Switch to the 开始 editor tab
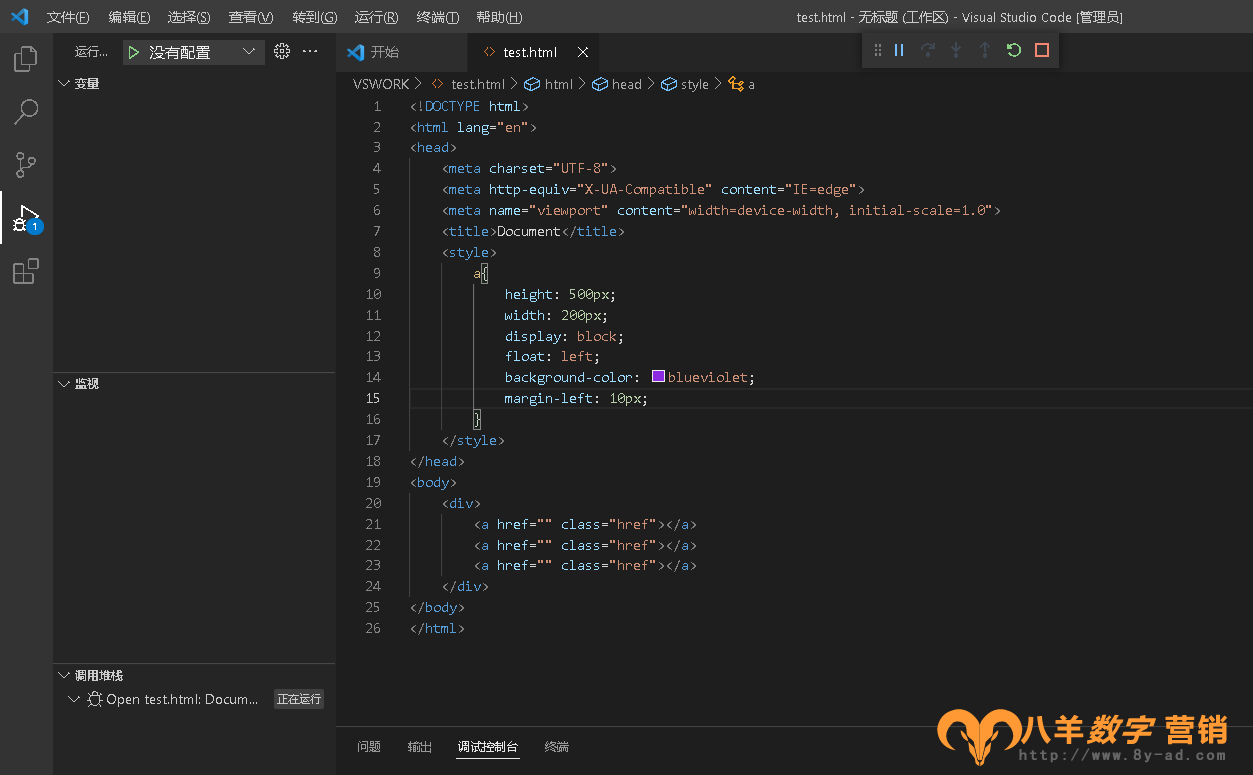The image size is (1253, 775). click(401, 52)
